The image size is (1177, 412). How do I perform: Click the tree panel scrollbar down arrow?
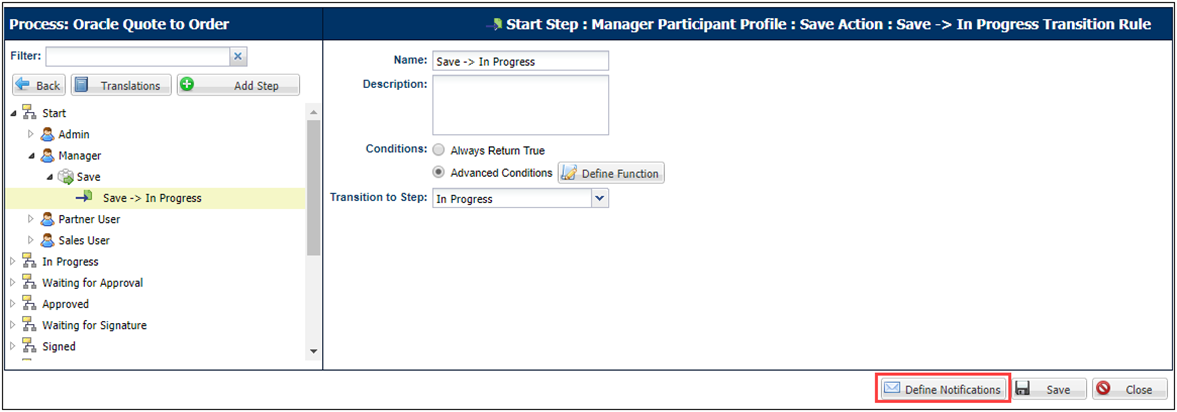(314, 351)
